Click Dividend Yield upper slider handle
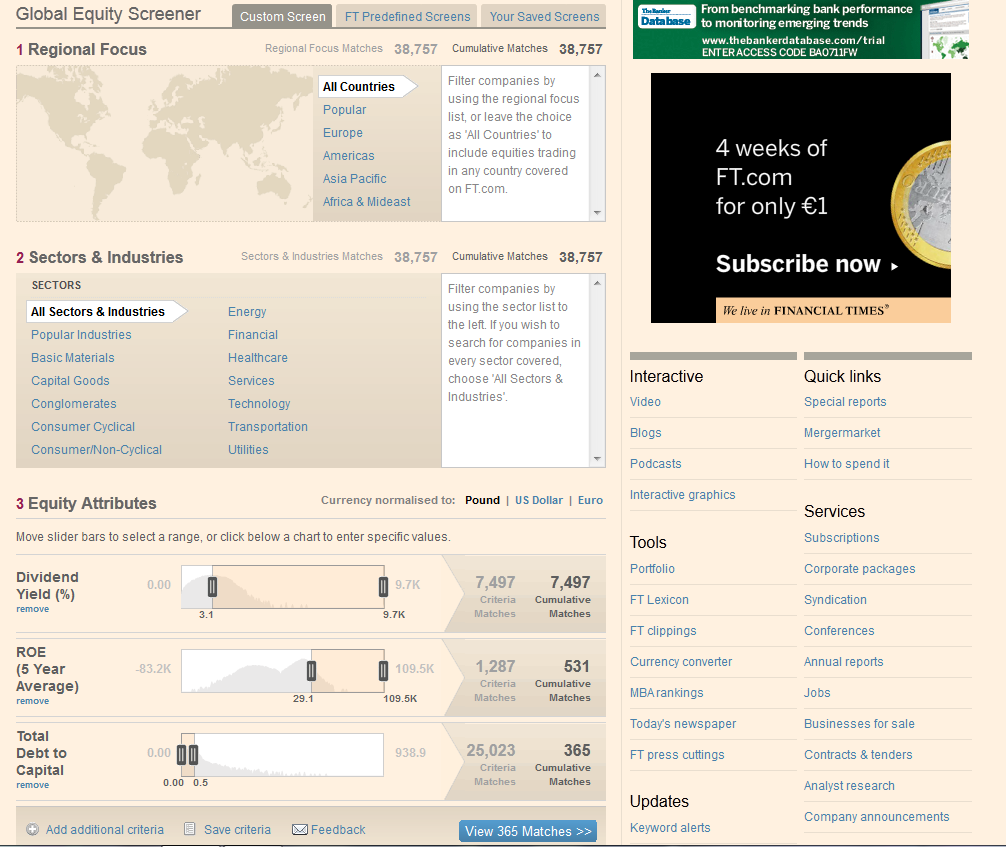This screenshot has height=847, width=1006. [383, 587]
